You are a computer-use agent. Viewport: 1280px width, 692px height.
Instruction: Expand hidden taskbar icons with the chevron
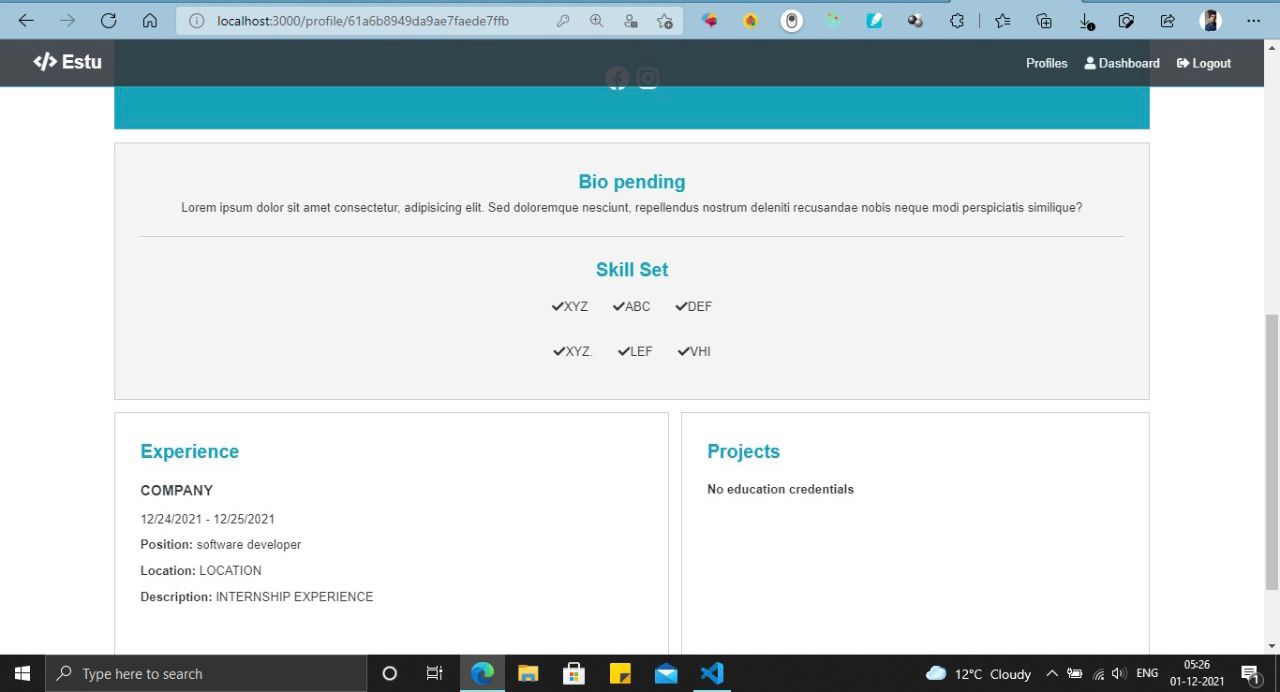coord(1052,673)
